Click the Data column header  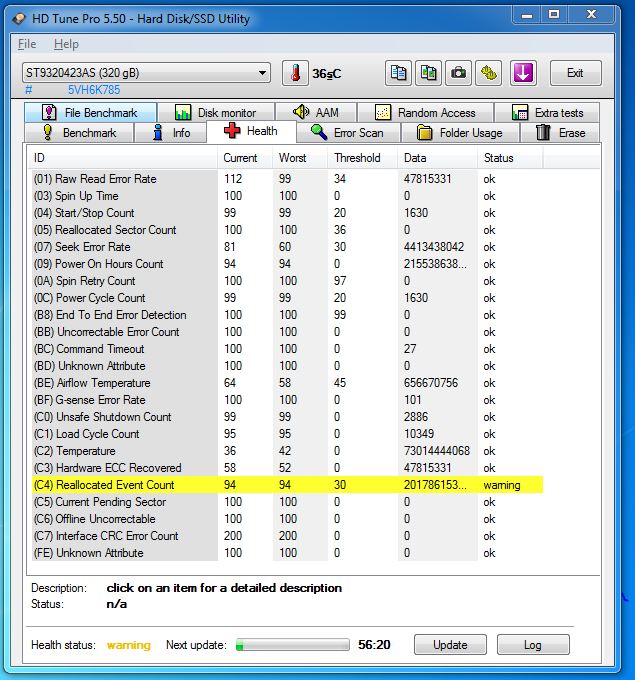click(437, 158)
